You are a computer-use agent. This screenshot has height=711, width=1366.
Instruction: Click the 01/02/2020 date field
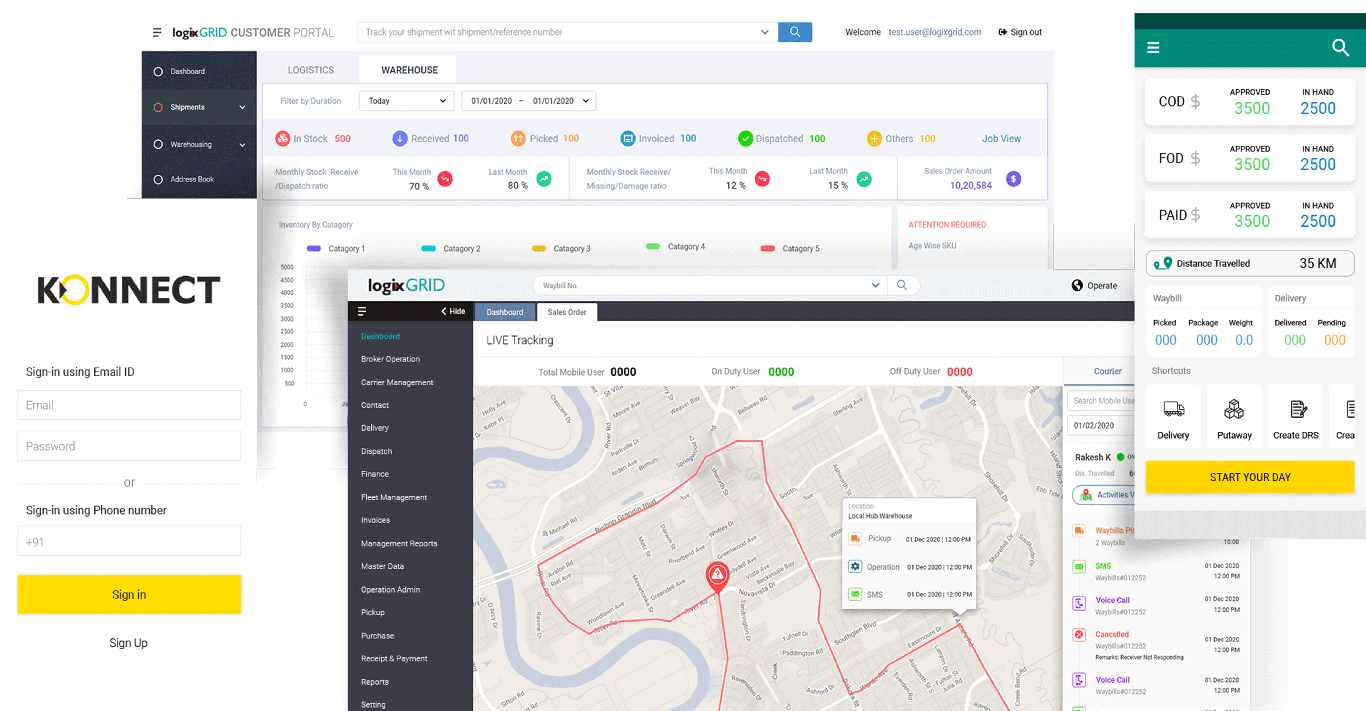1102,425
